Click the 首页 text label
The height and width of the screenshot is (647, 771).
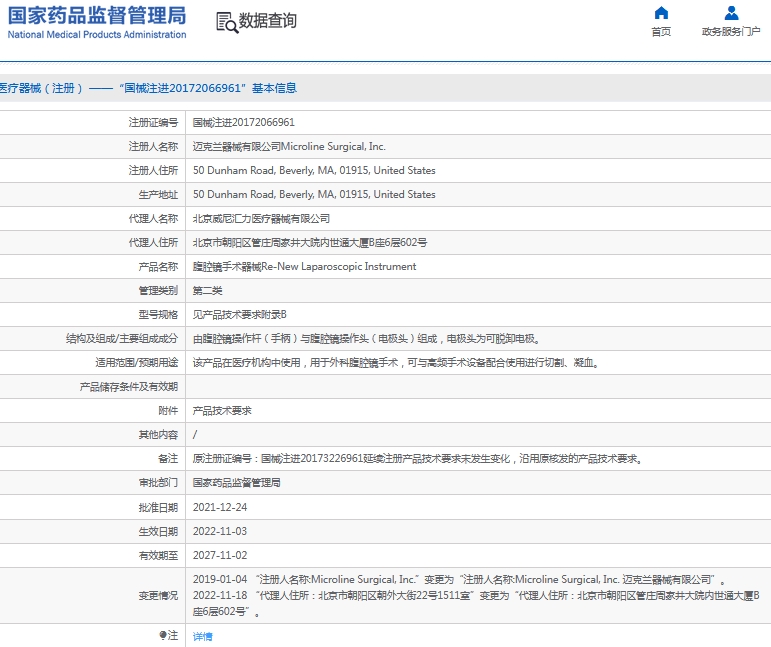[x=660, y=32]
